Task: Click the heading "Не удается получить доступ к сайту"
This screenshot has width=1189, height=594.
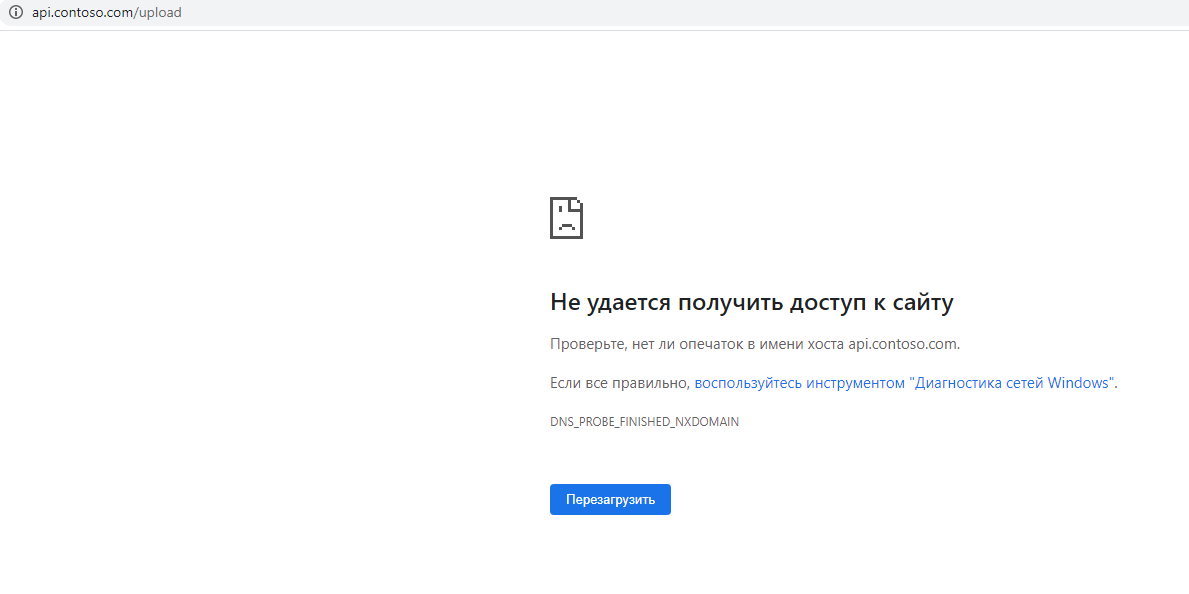Action: [x=751, y=303]
